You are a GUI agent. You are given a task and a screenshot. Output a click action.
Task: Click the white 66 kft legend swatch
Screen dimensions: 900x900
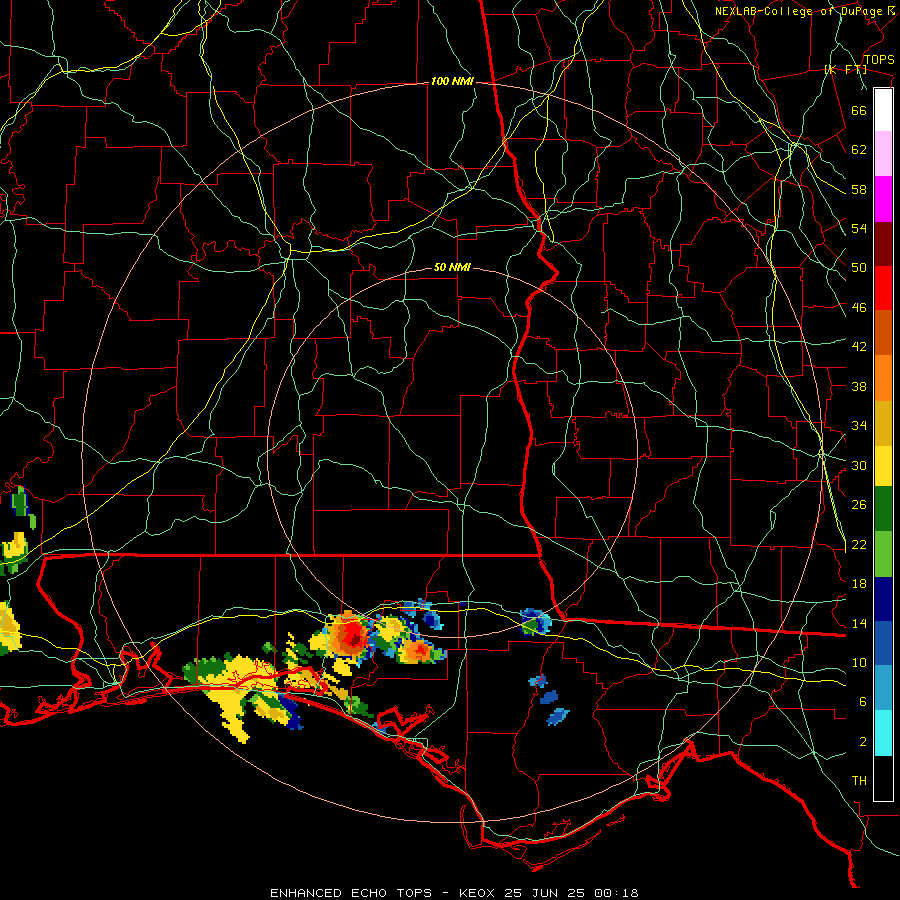point(883,110)
